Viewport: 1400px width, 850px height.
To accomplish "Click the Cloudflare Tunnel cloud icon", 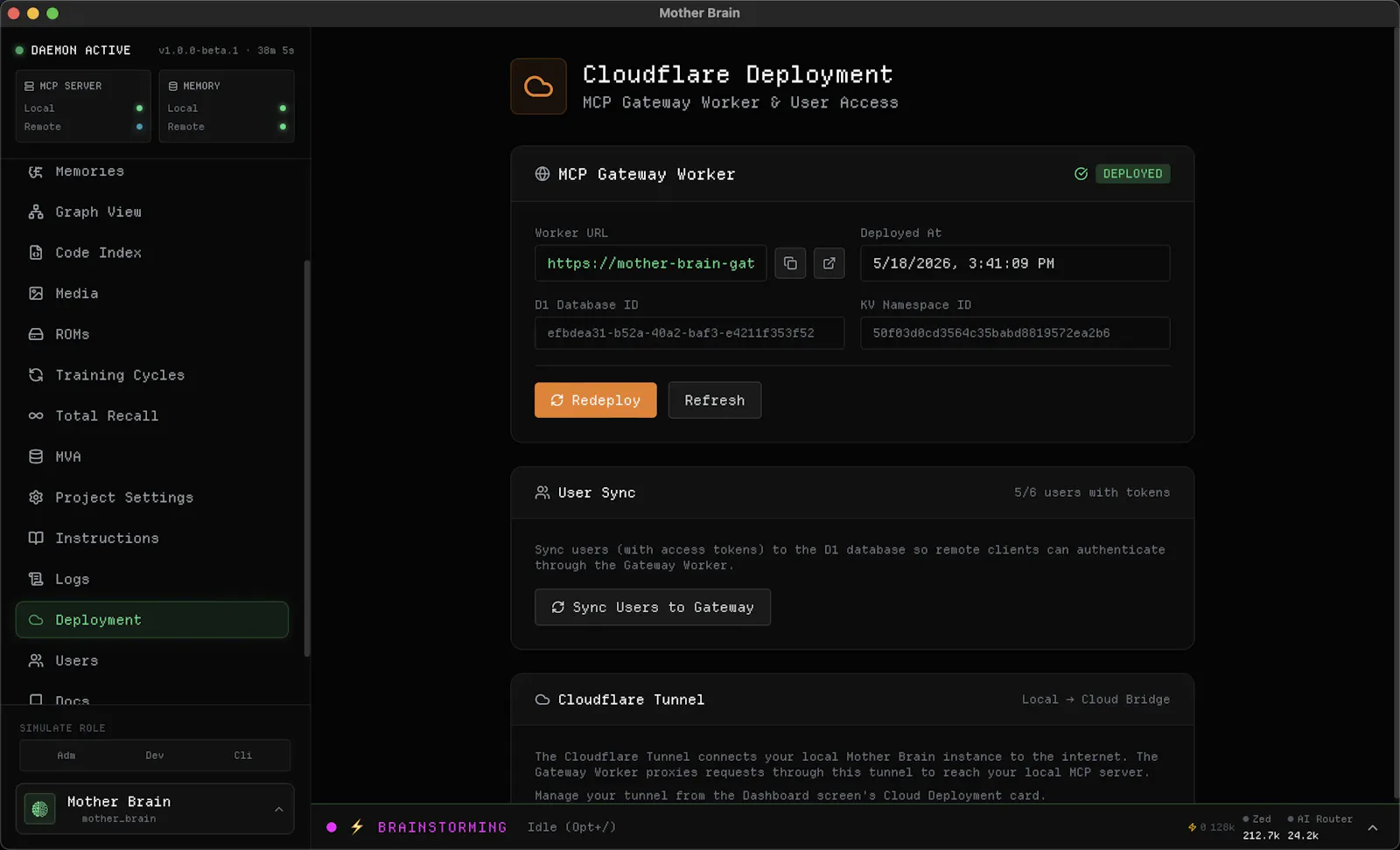I will pos(542,700).
